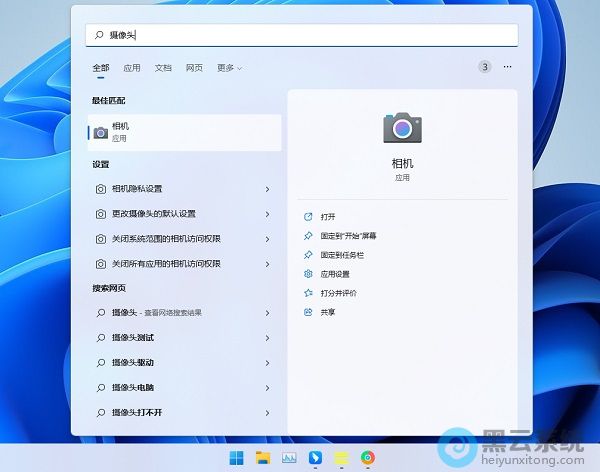Expand the 更多 filter dropdown
The image size is (600, 472).
(229, 68)
